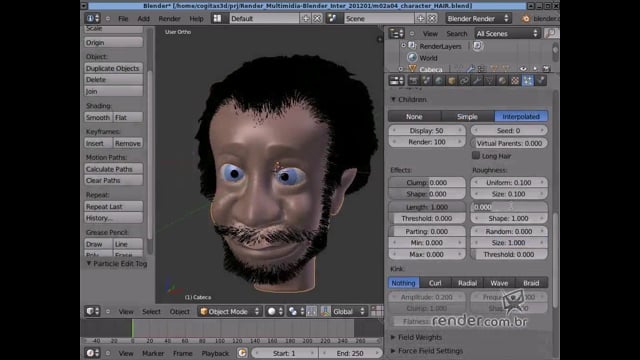Open the Texture checker tab icon
640x360 pixels.
pyautogui.click(x=515, y=80)
